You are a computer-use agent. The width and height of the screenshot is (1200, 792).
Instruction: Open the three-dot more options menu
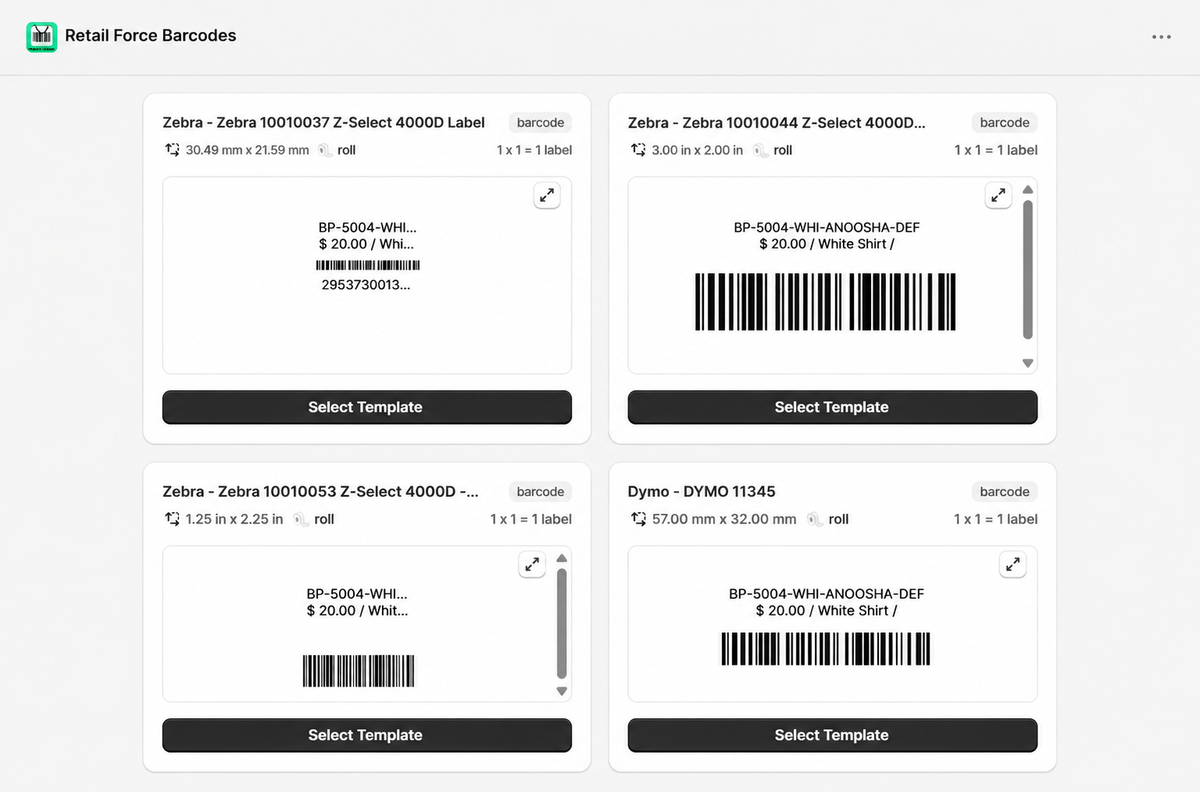click(x=1161, y=36)
